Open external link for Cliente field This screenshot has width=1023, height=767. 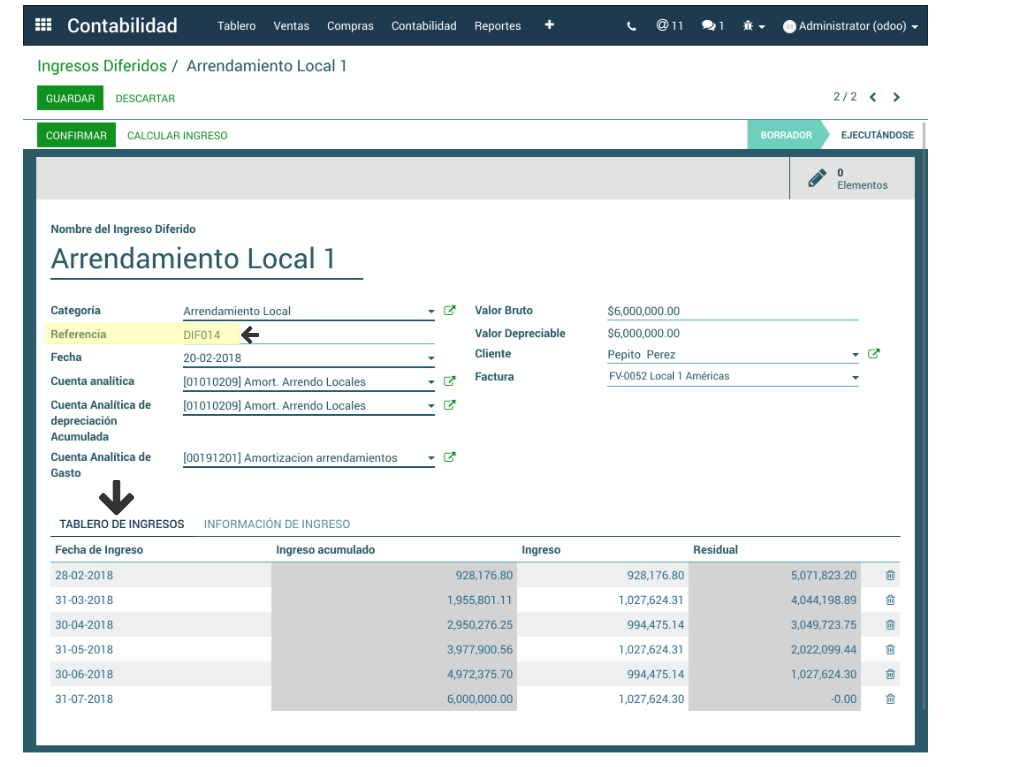[874, 354]
